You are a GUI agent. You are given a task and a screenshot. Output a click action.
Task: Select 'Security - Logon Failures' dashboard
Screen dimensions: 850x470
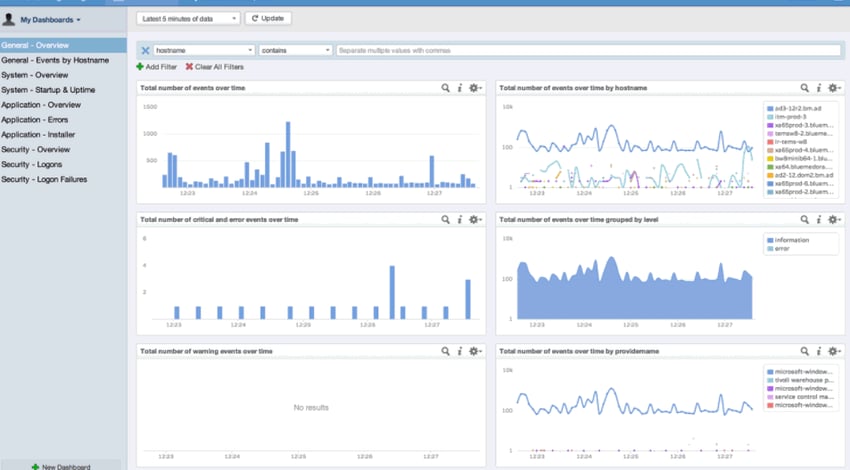click(44, 179)
